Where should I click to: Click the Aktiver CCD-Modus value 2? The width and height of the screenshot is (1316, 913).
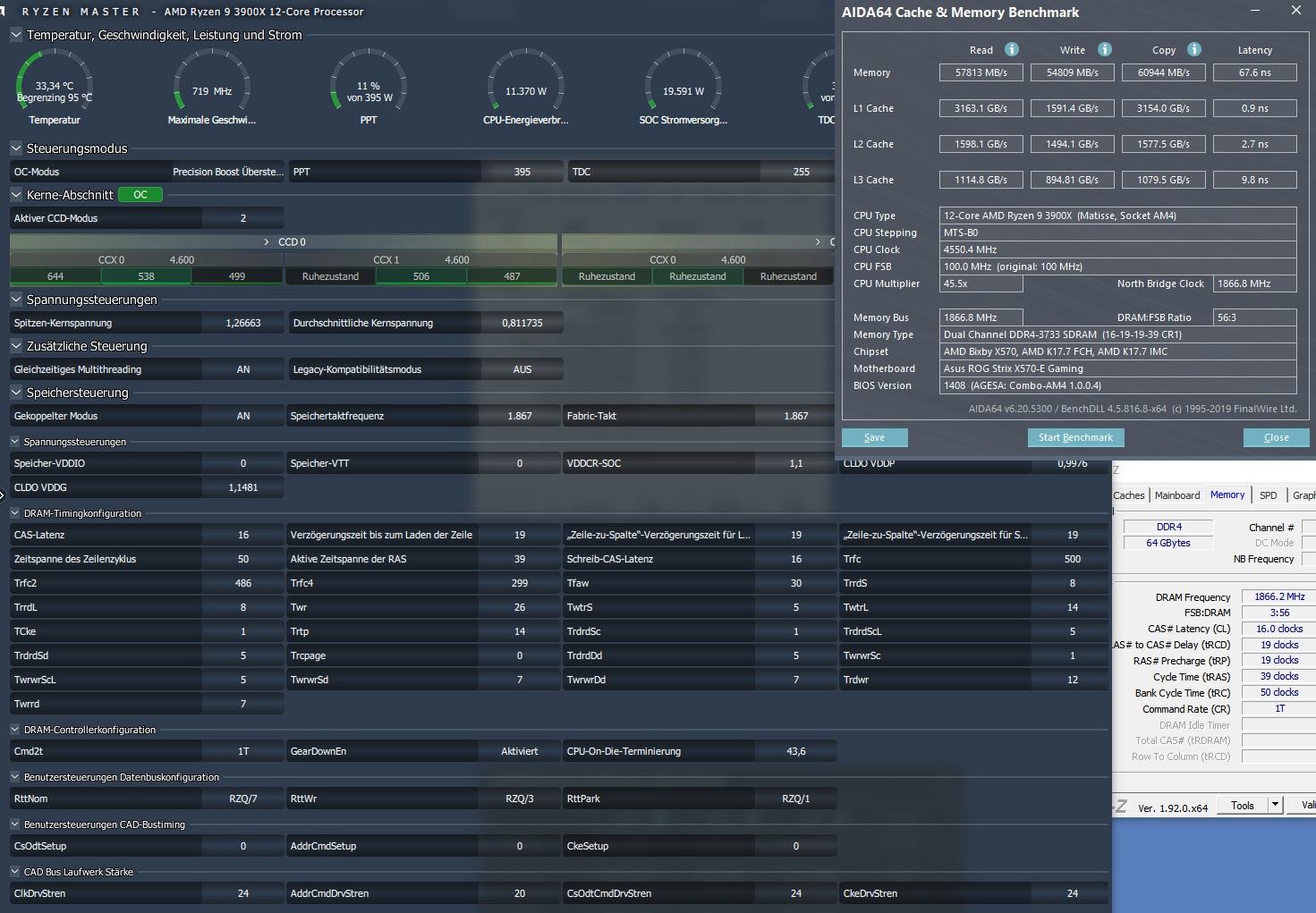coord(243,218)
